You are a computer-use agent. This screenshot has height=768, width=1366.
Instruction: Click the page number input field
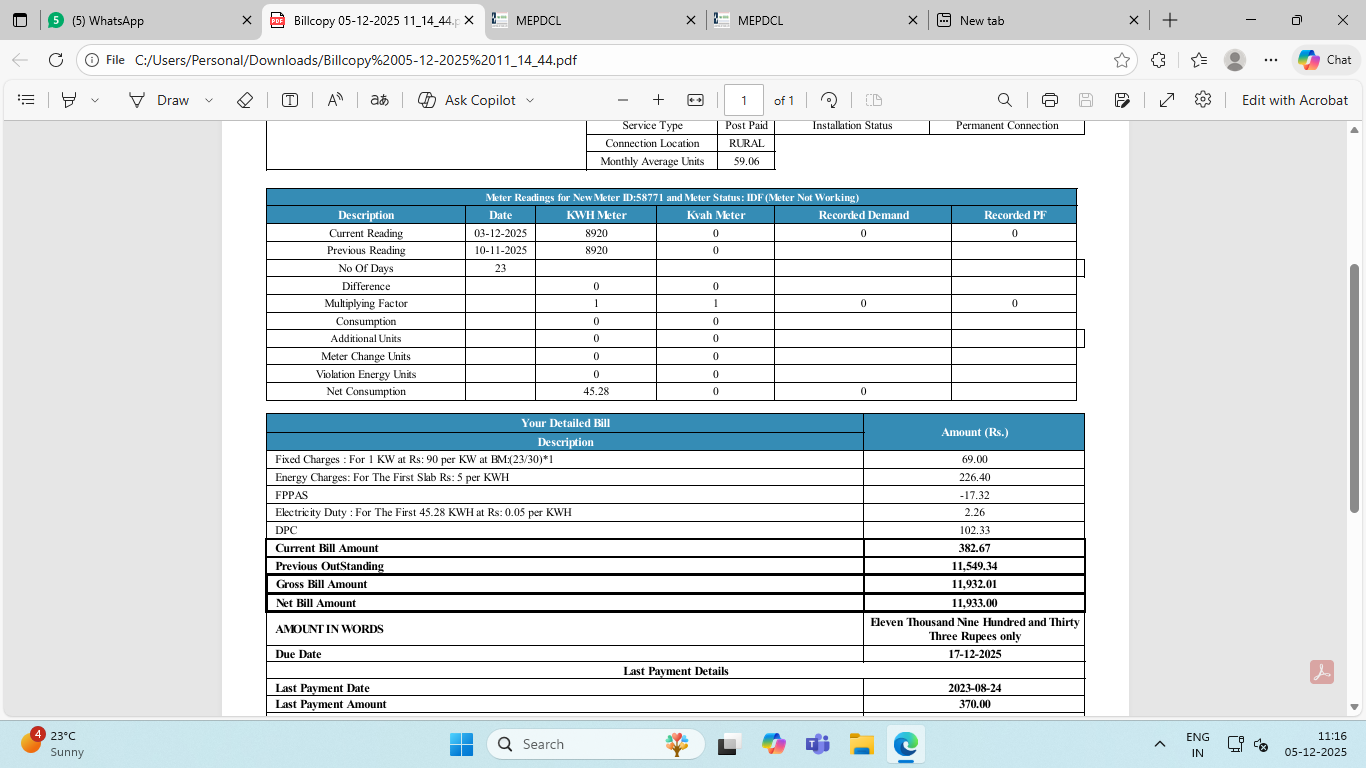pyautogui.click(x=744, y=100)
